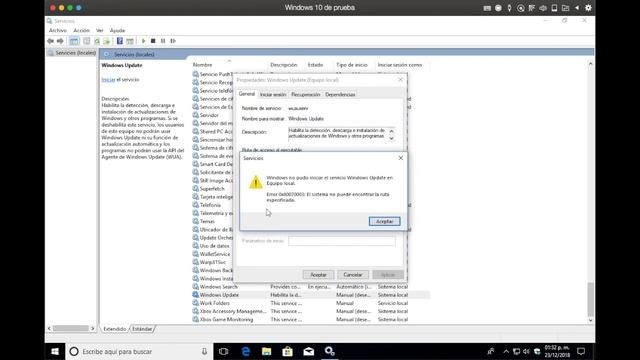Restart the service with the restart toolbar icon
The image size is (640, 360).
173,41
